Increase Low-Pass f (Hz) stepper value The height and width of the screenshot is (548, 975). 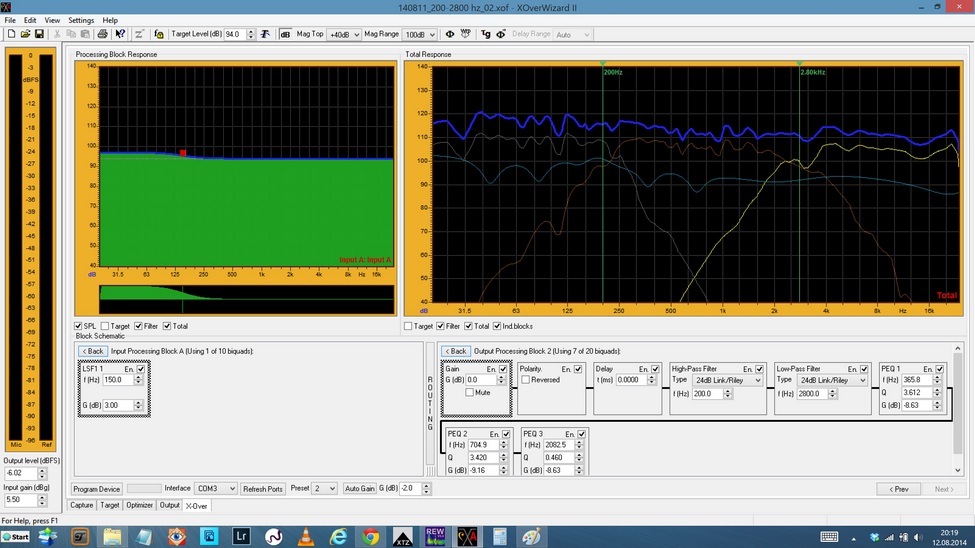[833, 391]
